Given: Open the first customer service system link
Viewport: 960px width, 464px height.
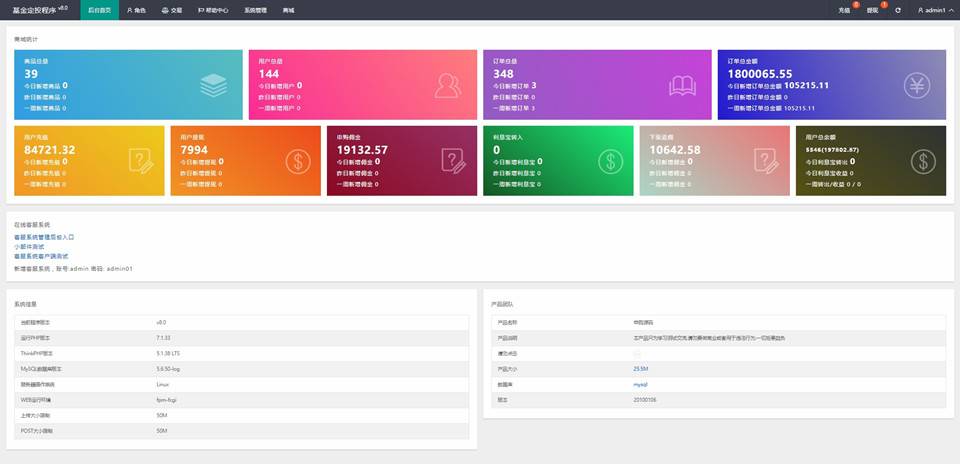Looking at the screenshot, I should pyautogui.click(x=44, y=237).
